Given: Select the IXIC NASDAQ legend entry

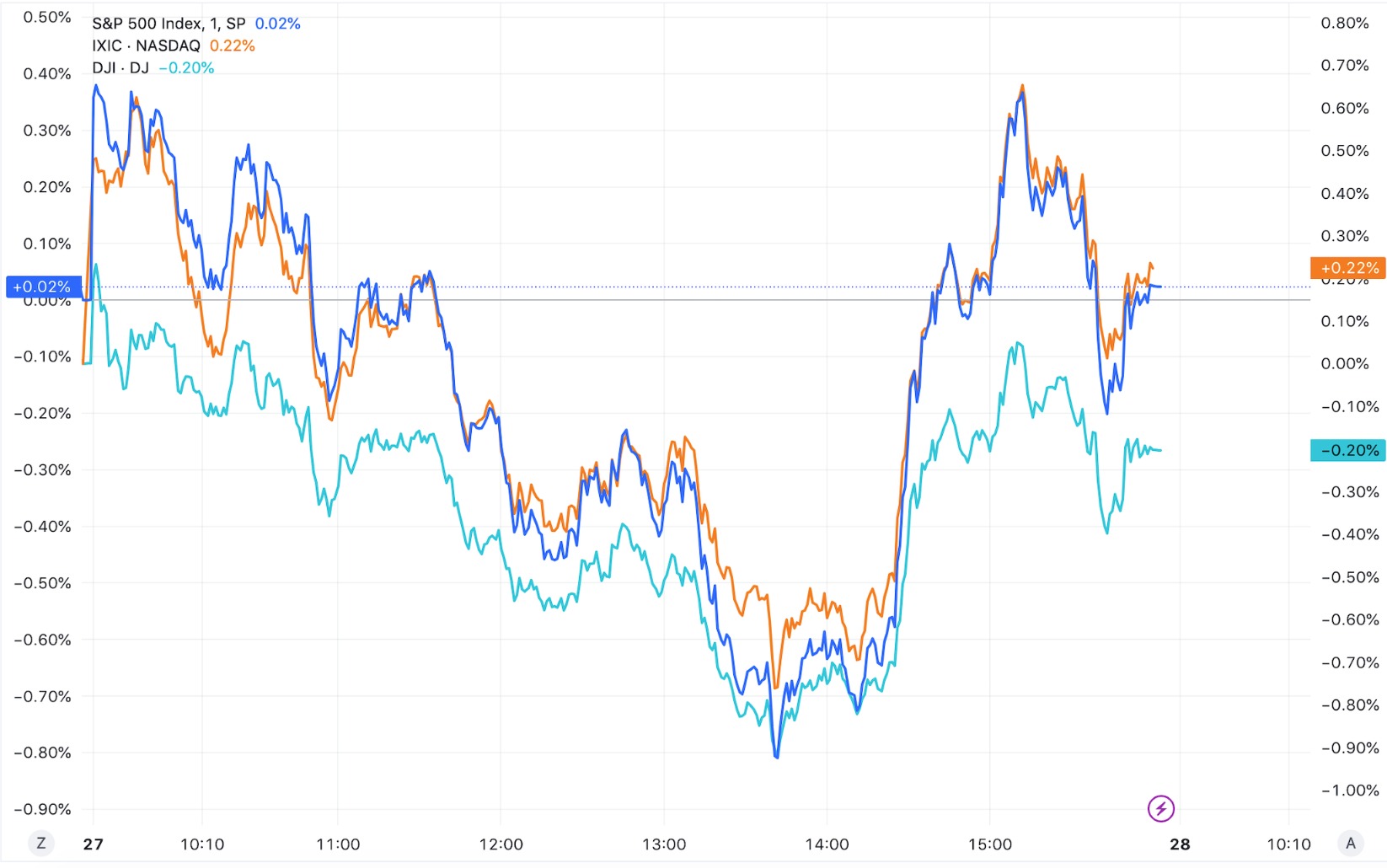Looking at the screenshot, I should pyautogui.click(x=147, y=46).
